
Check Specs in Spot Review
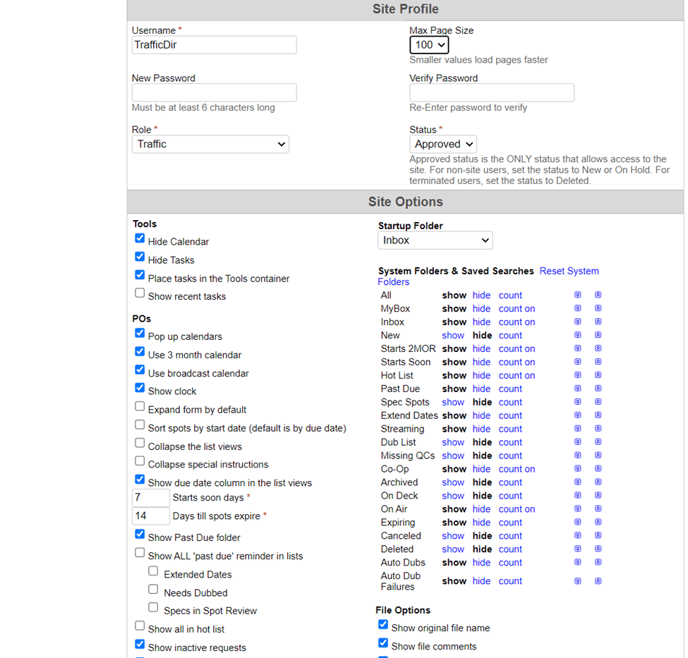(153, 607)
